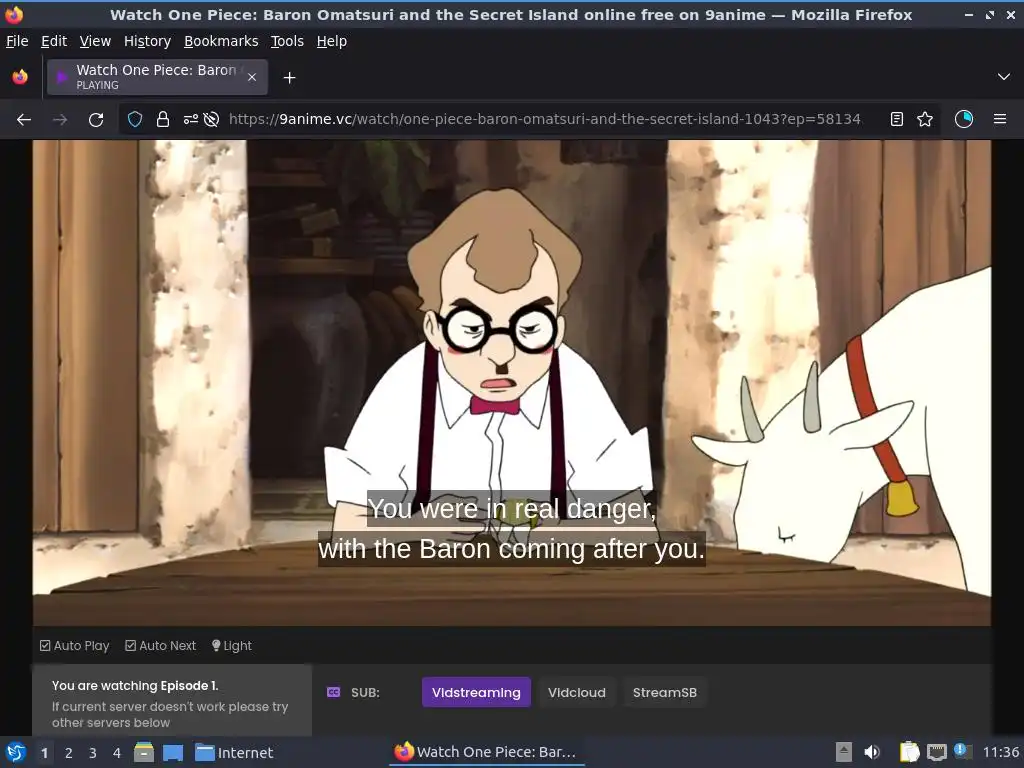Open the Help menu
Viewport: 1024px width, 768px height.
332,41
